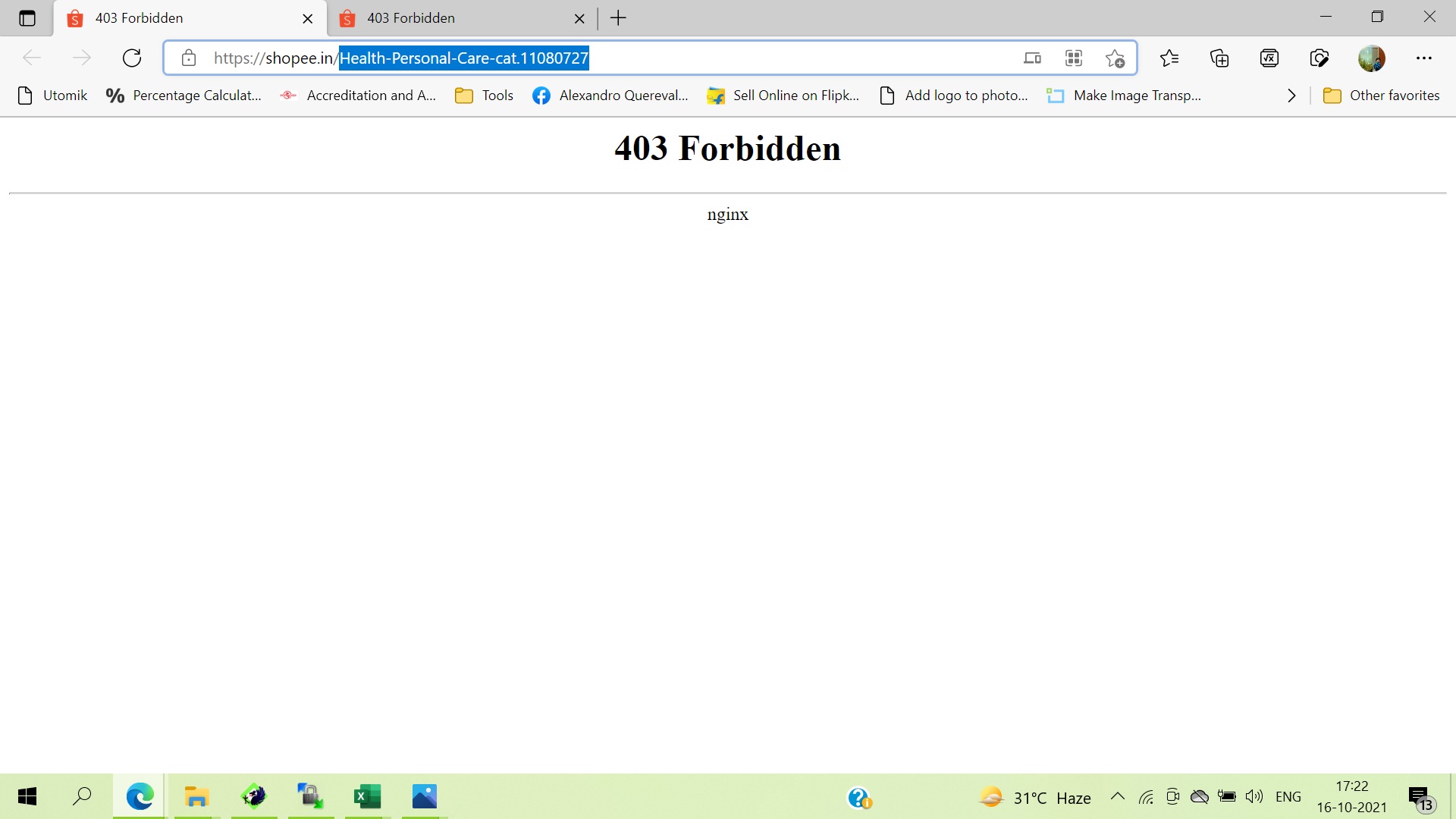Click inside the shopee.in address bar
This screenshot has width=1456, height=819.
(x=758, y=58)
